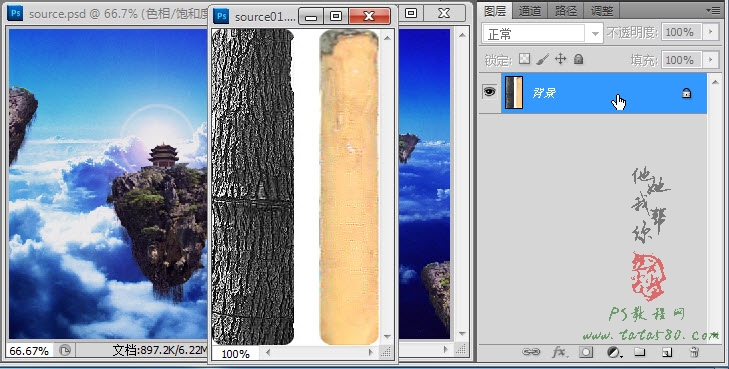This screenshot has width=729, height=369.
Task: Toggle lock transparent pixels
Action: point(524,59)
